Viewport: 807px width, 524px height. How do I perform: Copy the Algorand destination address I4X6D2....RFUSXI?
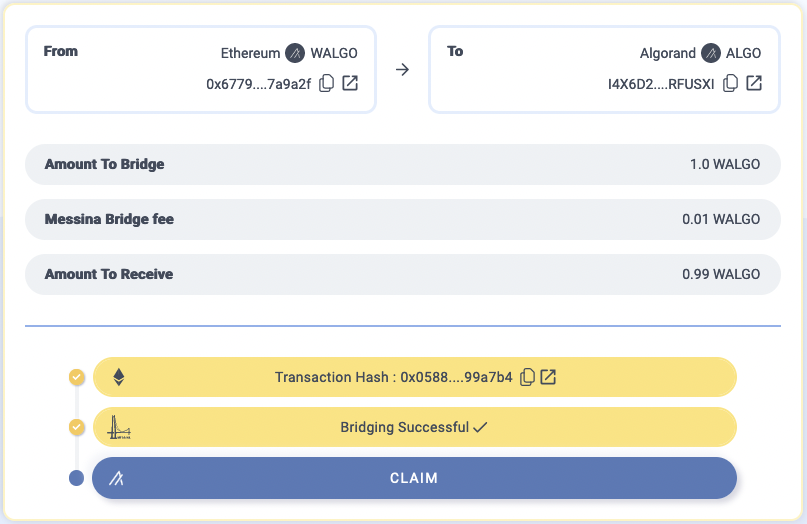730,83
